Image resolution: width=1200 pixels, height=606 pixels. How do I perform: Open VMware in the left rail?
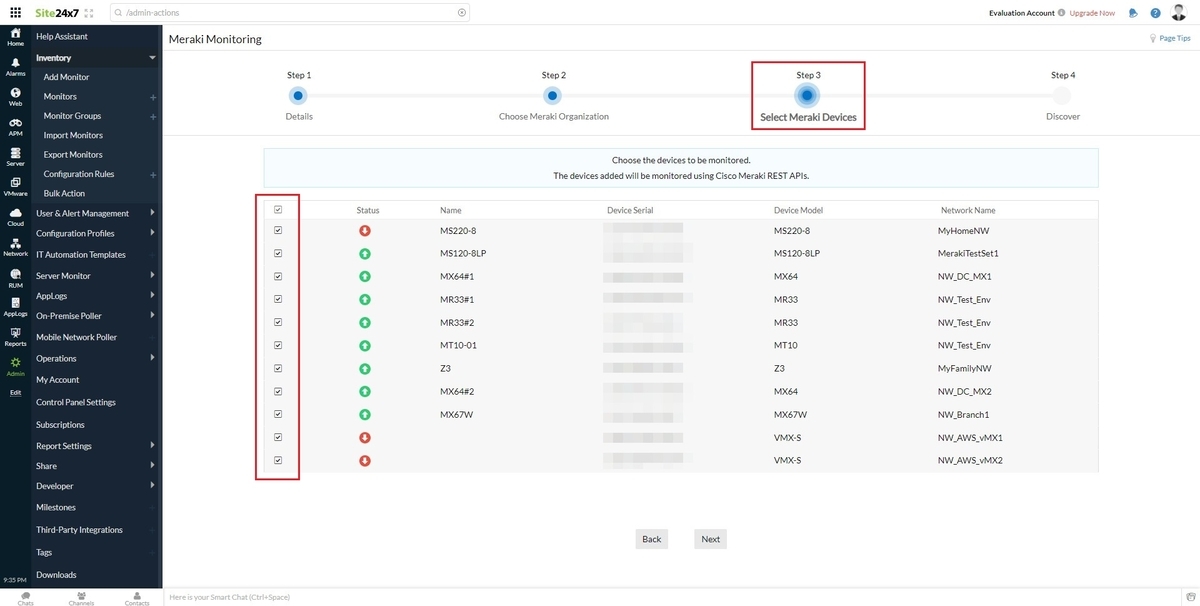tap(15, 187)
